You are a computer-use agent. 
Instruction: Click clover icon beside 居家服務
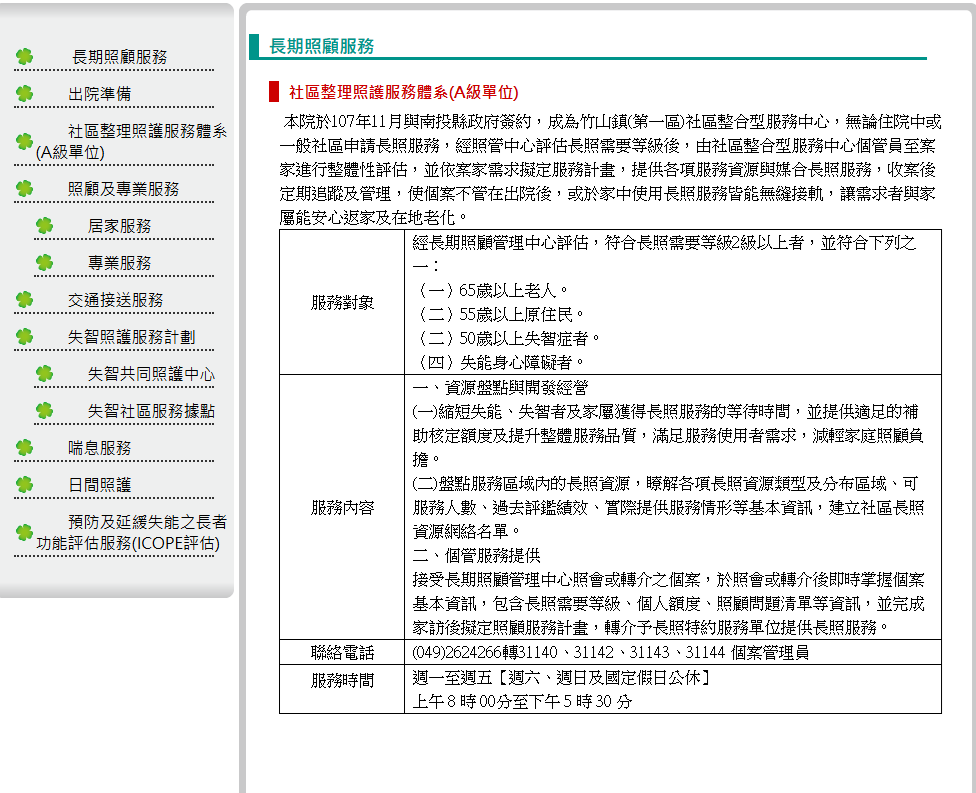point(44,225)
